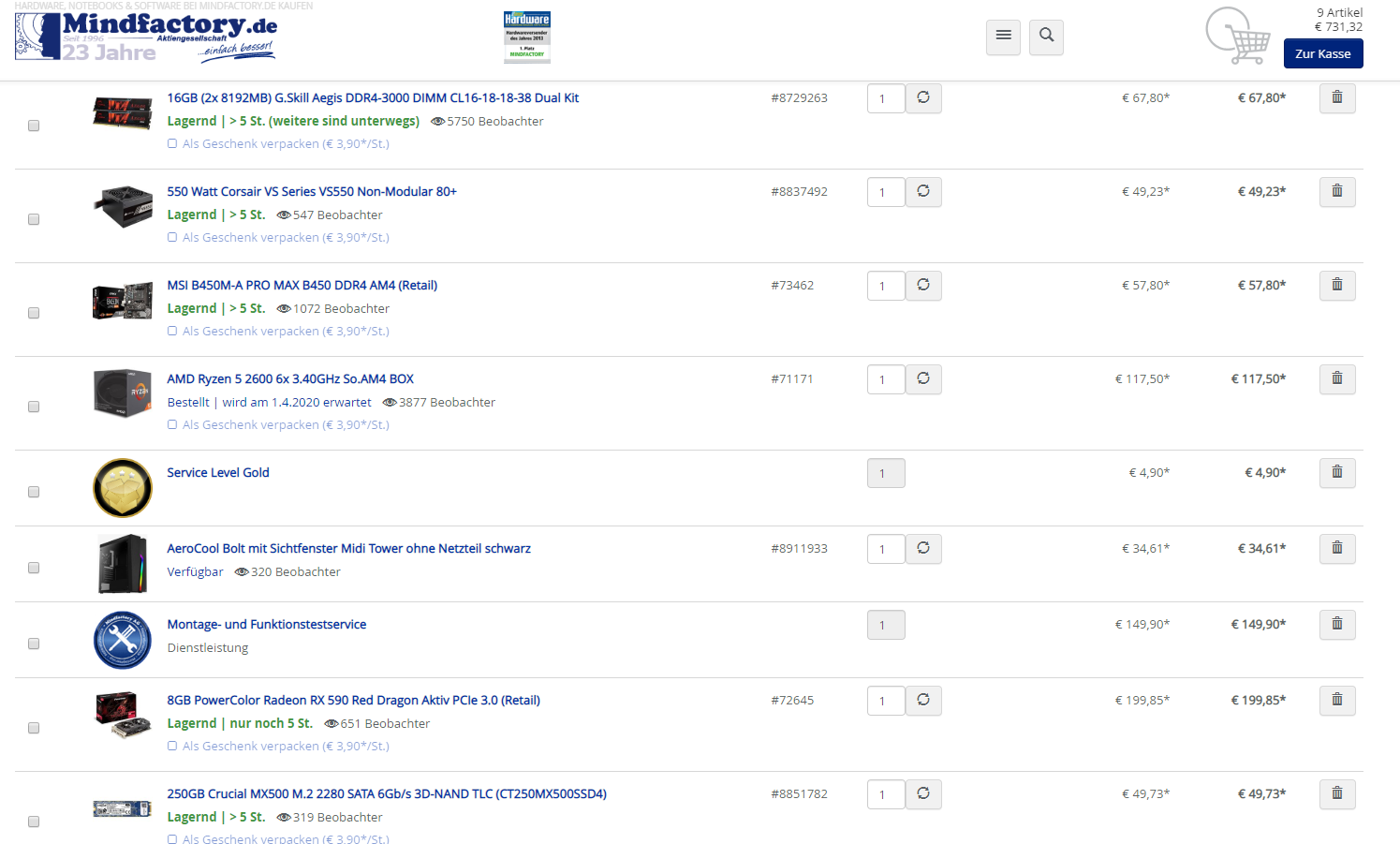
Task: Enable gift wrapping for AMD Ryzen 5 2600
Action: [172, 424]
